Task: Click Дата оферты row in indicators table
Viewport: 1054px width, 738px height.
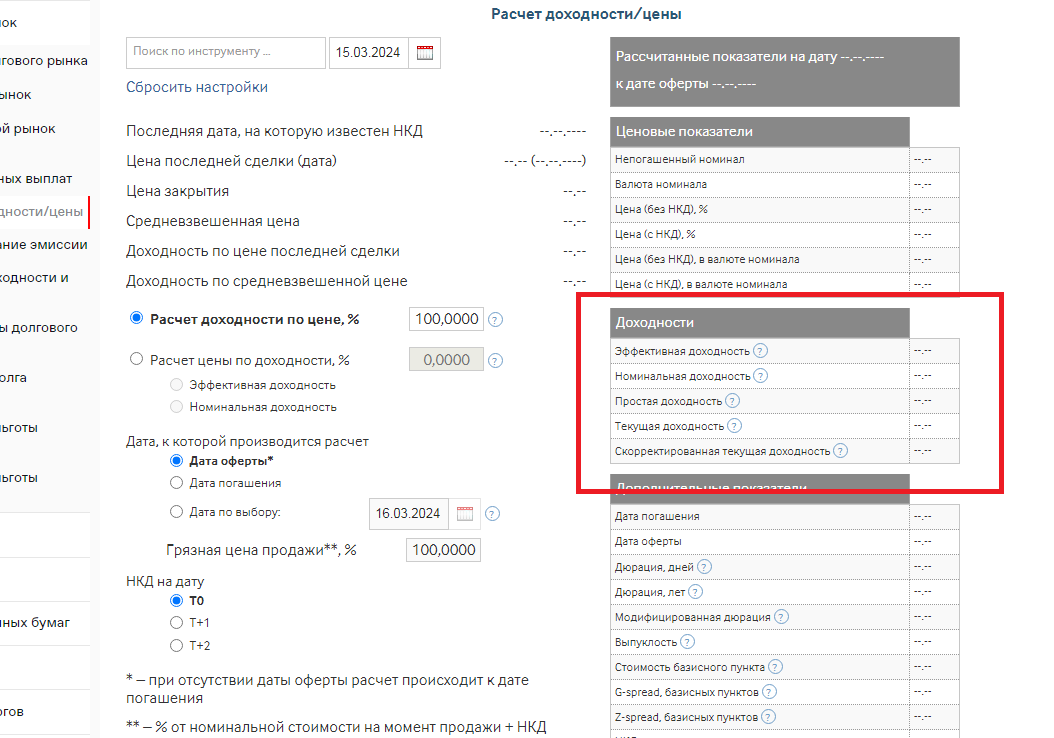Action: (x=784, y=541)
